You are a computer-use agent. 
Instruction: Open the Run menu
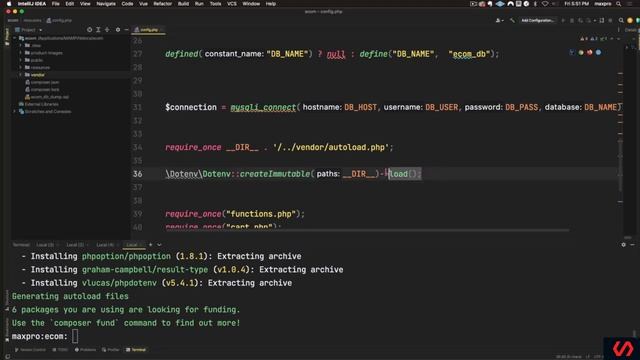coord(199,4)
